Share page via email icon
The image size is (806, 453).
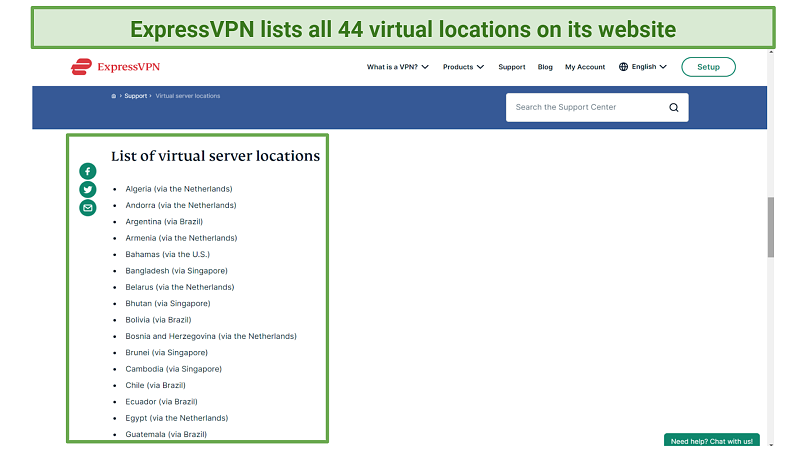pos(88,208)
